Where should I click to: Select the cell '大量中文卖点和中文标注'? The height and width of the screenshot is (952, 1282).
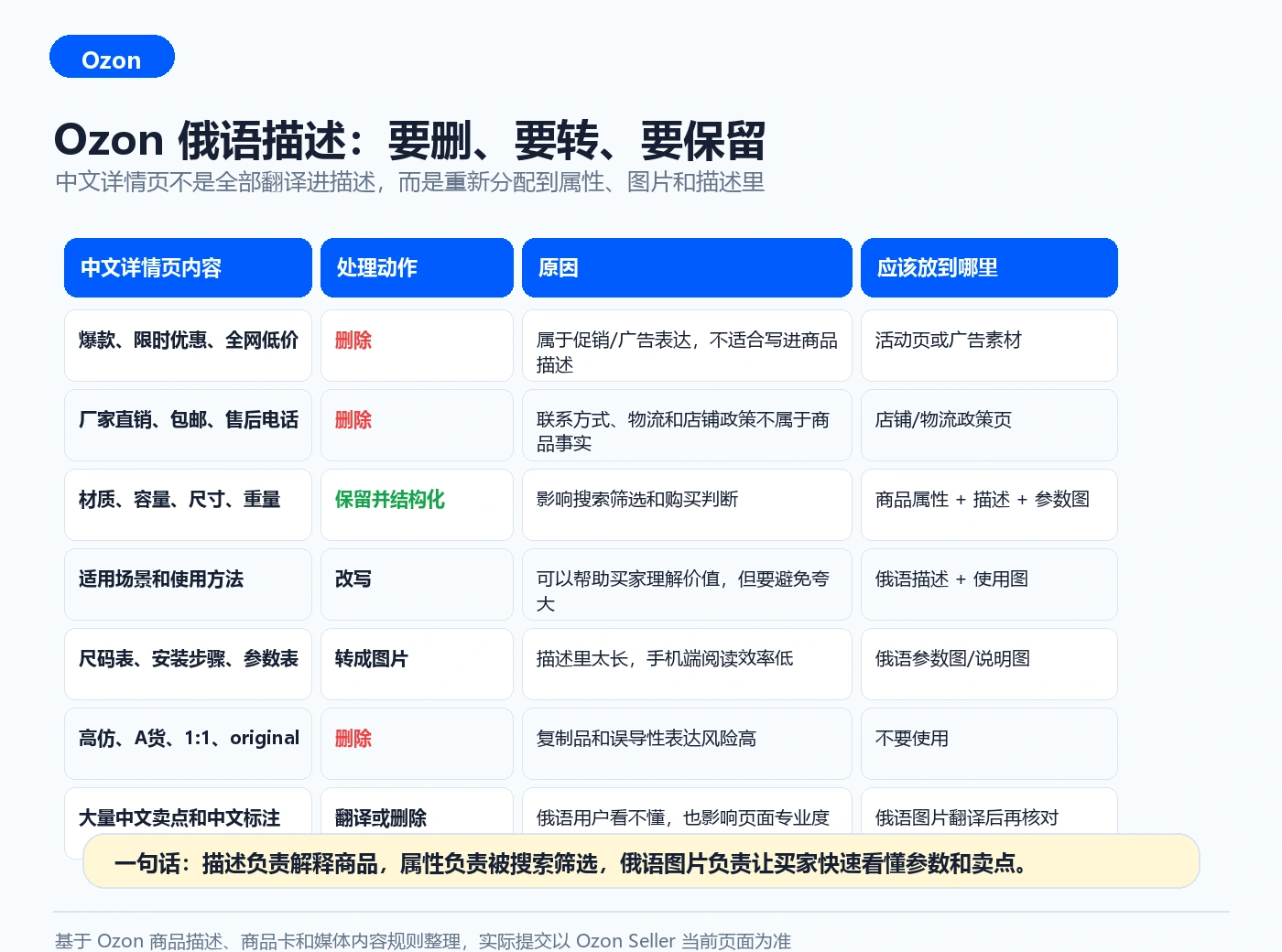tap(188, 811)
